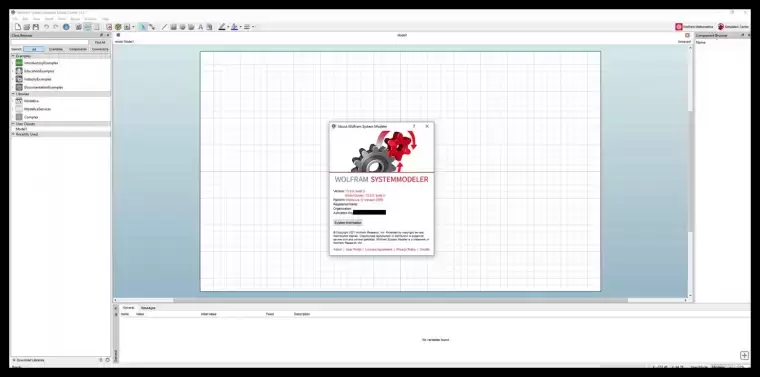Click System Information button in About dialog
This screenshot has width=760, height=377.
pos(348,222)
